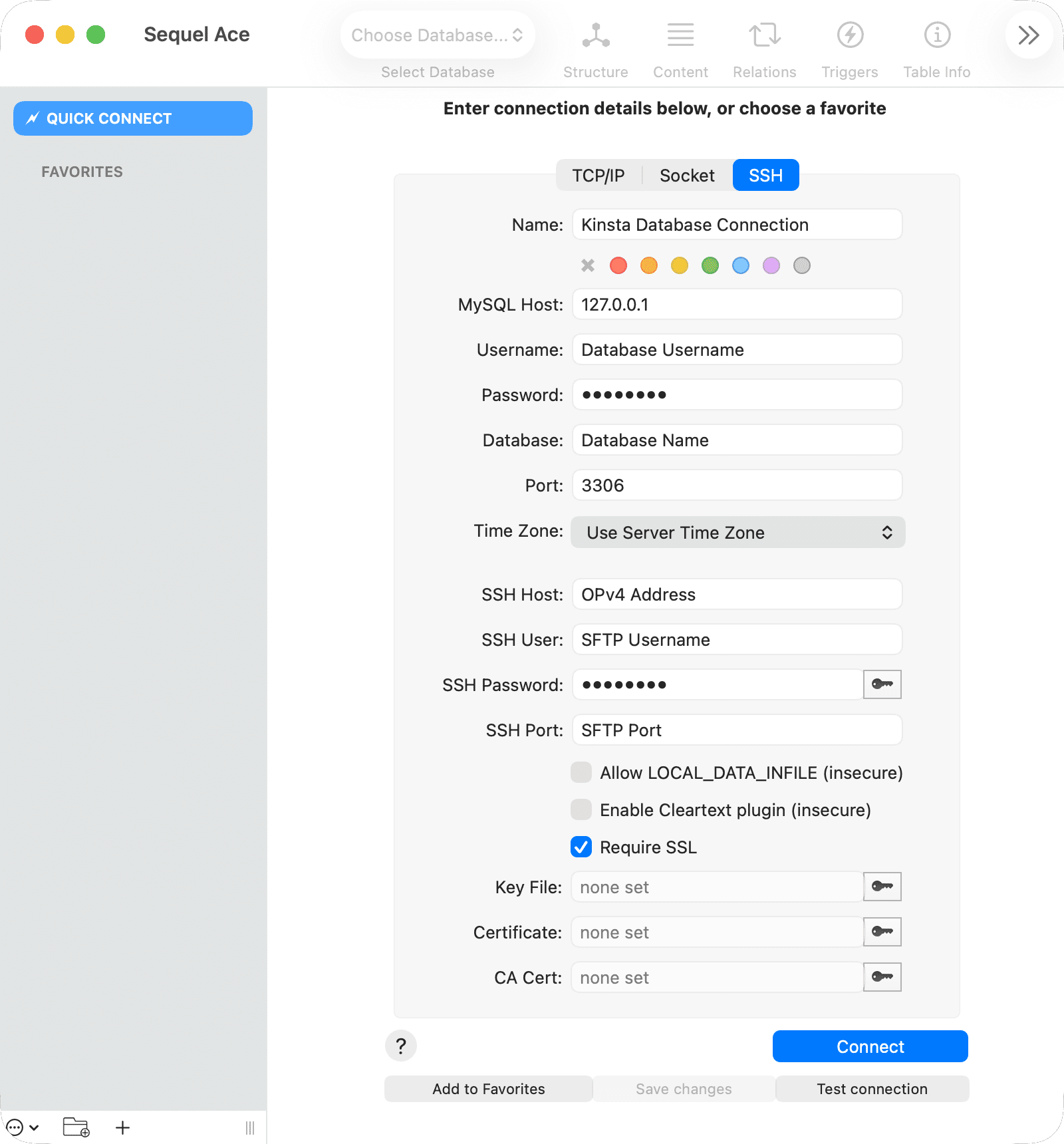Focus the Certificate field
Screen dimensions: 1064x1144
tap(717, 932)
